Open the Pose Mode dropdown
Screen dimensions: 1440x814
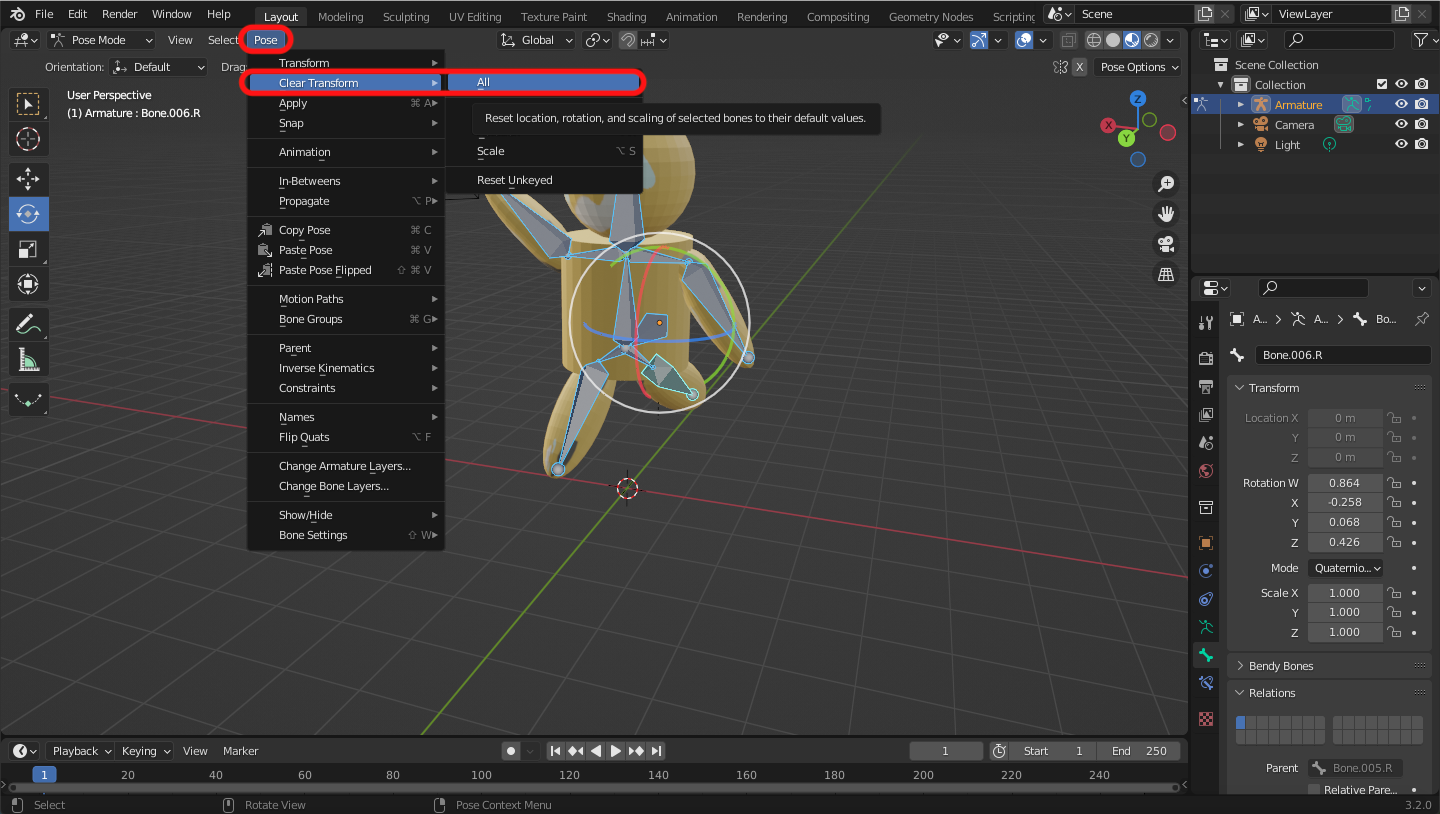pos(101,40)
